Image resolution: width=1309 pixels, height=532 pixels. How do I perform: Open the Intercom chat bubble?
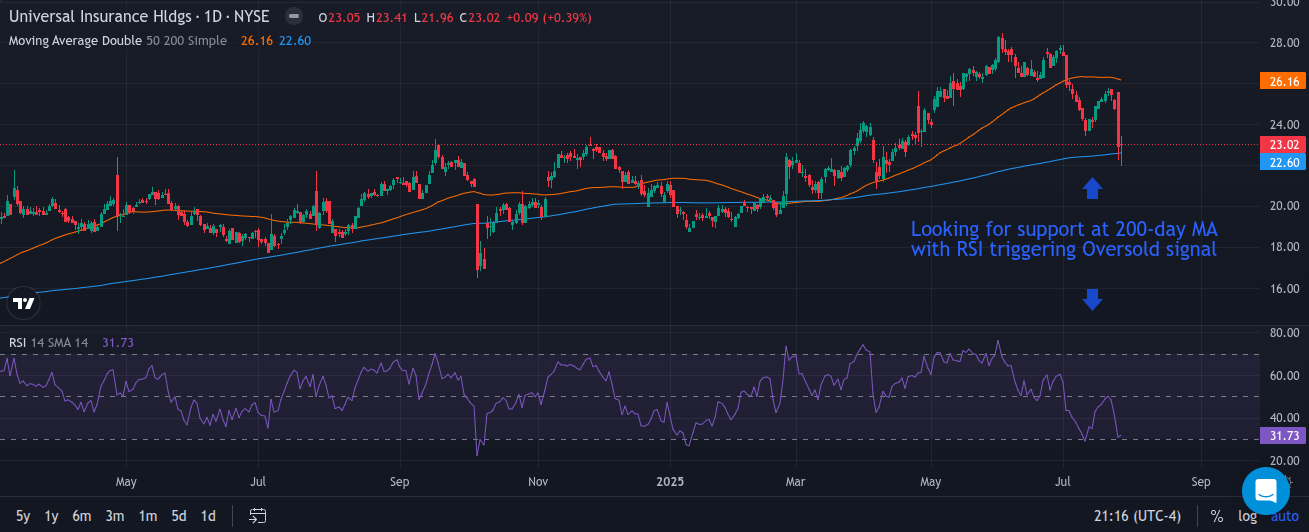click(1266, 490)
